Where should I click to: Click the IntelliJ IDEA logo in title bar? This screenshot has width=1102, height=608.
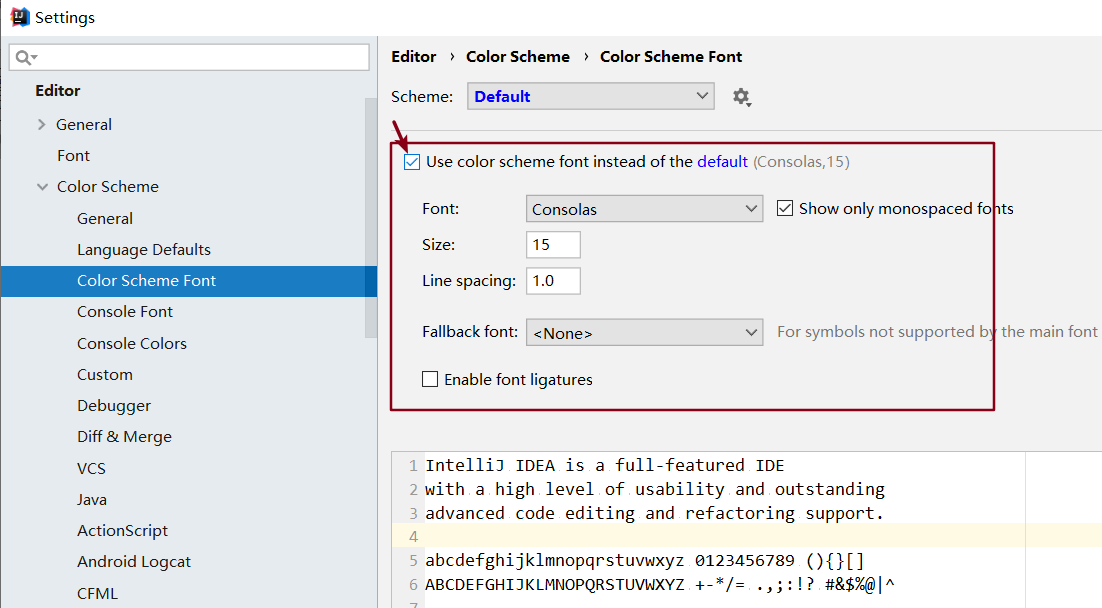tap(20, 17)
